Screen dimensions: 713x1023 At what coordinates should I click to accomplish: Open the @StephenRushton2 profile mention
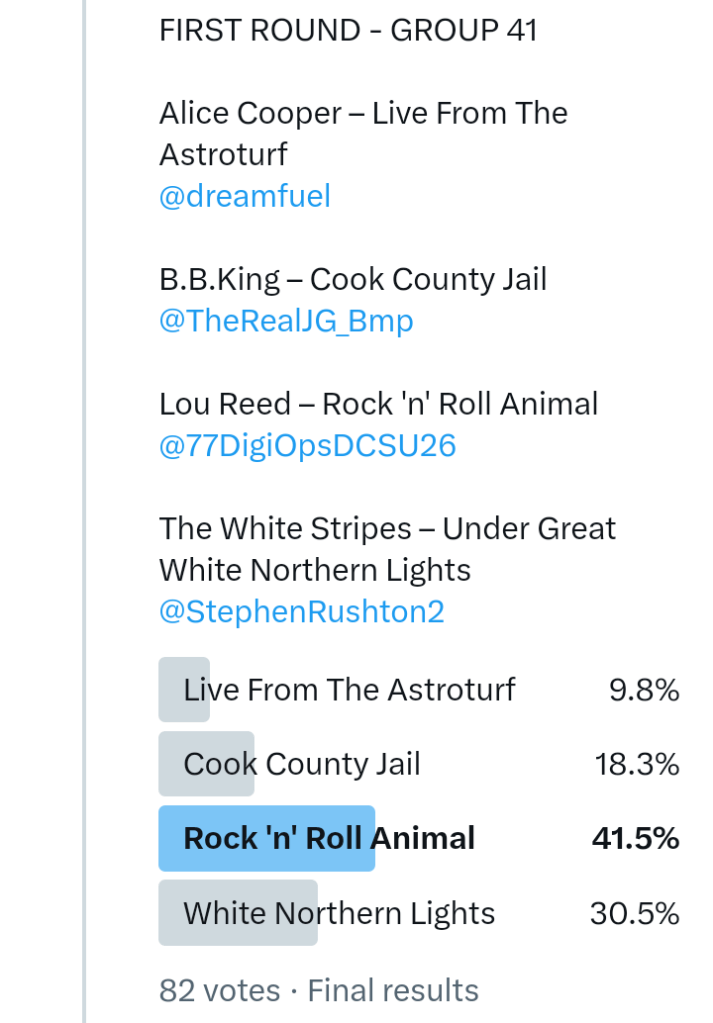(301, 611)
